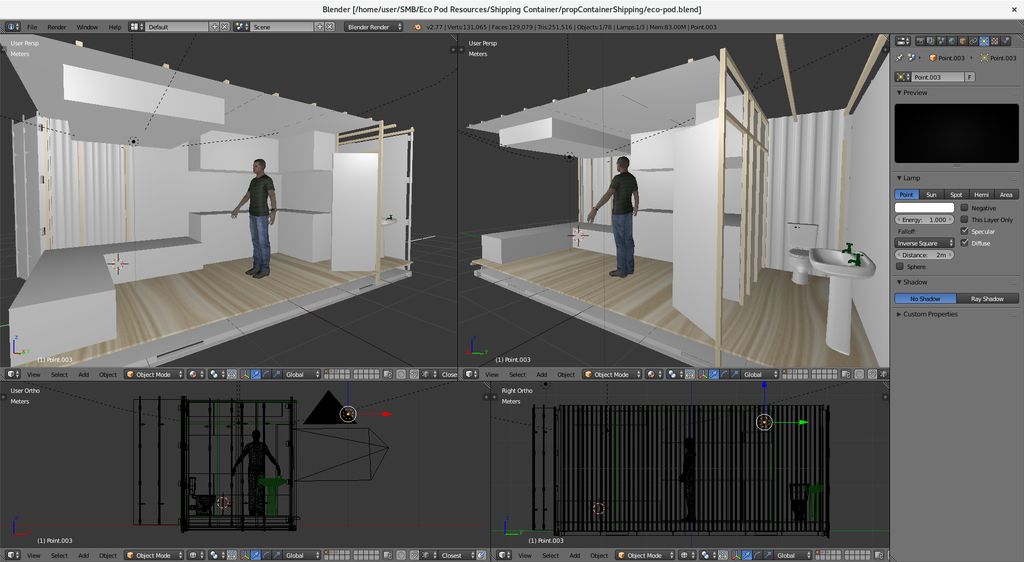This screenshot has width=1024, height=562.
Task: Open Global orientation dropdown in User Ortho viewport
Action: coord(302,555)
